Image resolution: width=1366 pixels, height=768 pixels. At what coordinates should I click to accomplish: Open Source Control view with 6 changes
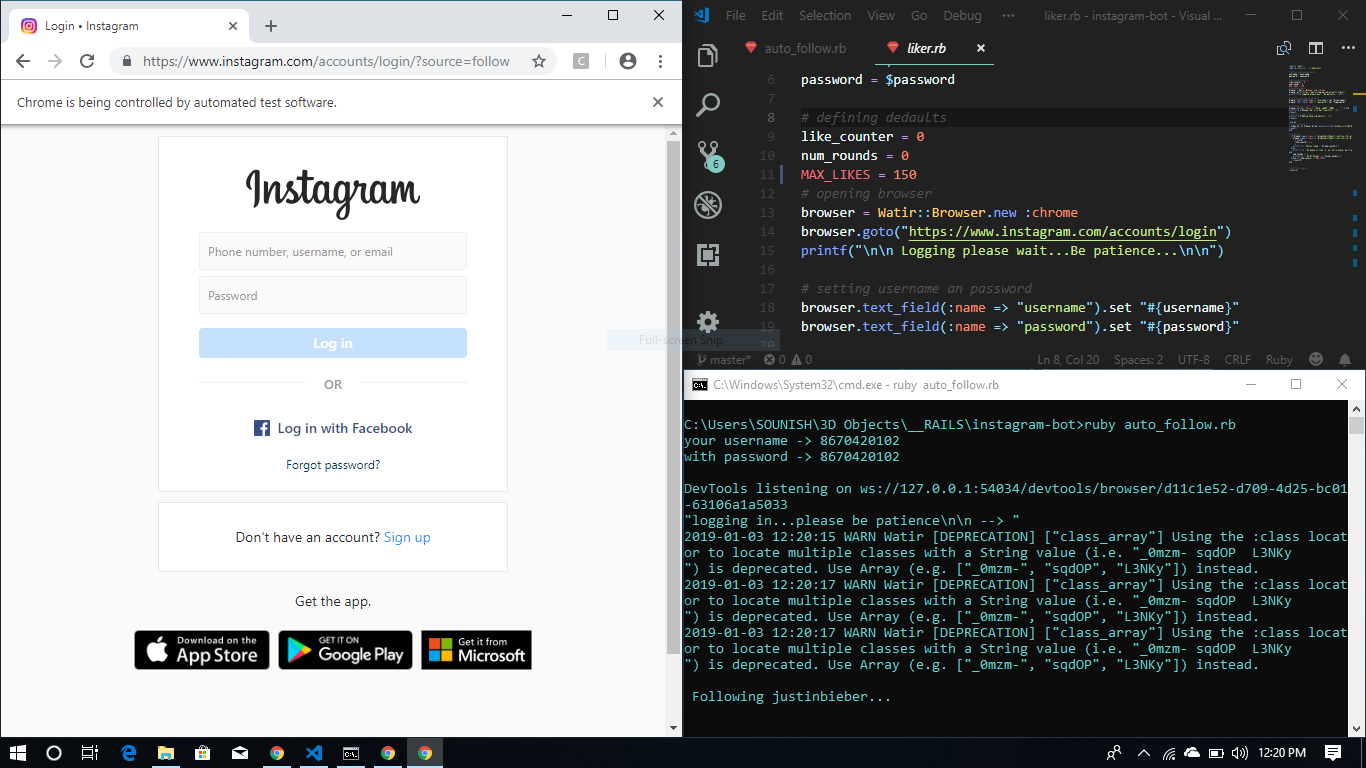[x=709, y=155]
